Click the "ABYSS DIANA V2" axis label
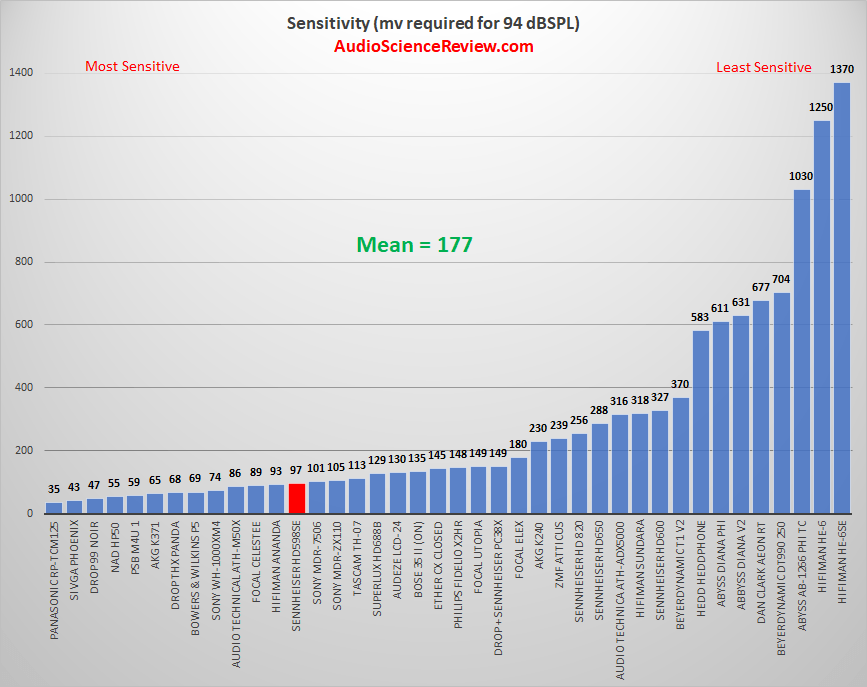The width and height of the screenshot is (867, 687). click(741, 565)
